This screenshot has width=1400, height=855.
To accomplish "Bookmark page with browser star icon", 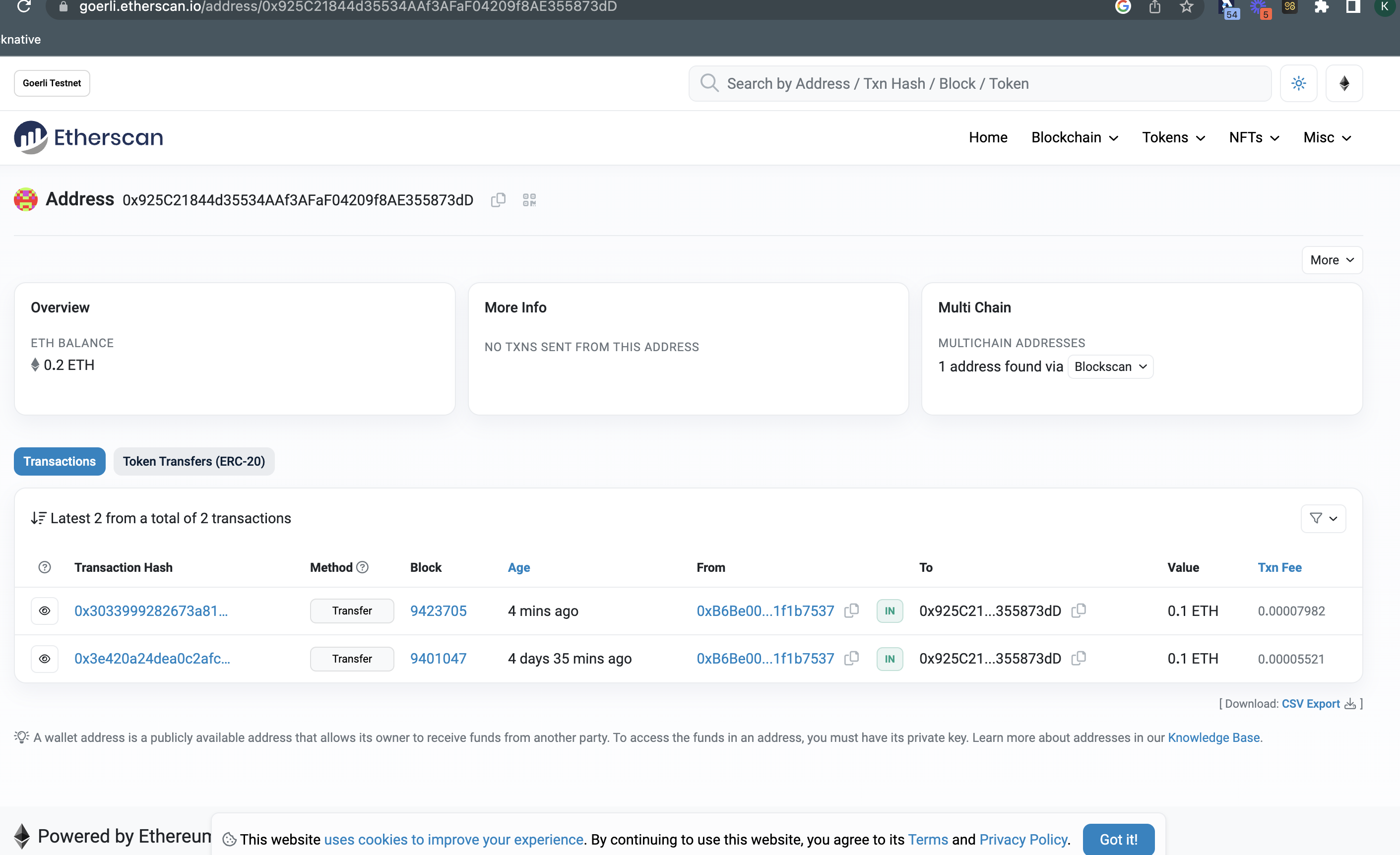I will pos(1186,7).
